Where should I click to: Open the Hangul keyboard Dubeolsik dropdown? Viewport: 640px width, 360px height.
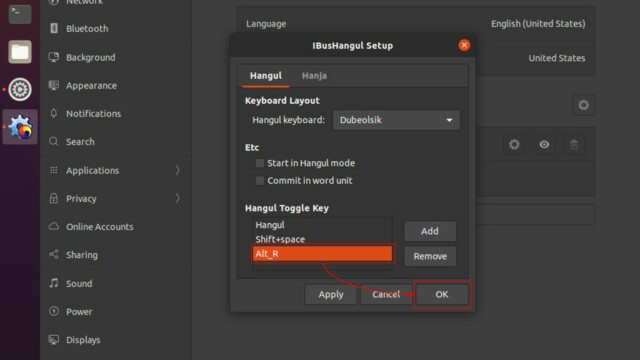point(396,120)
